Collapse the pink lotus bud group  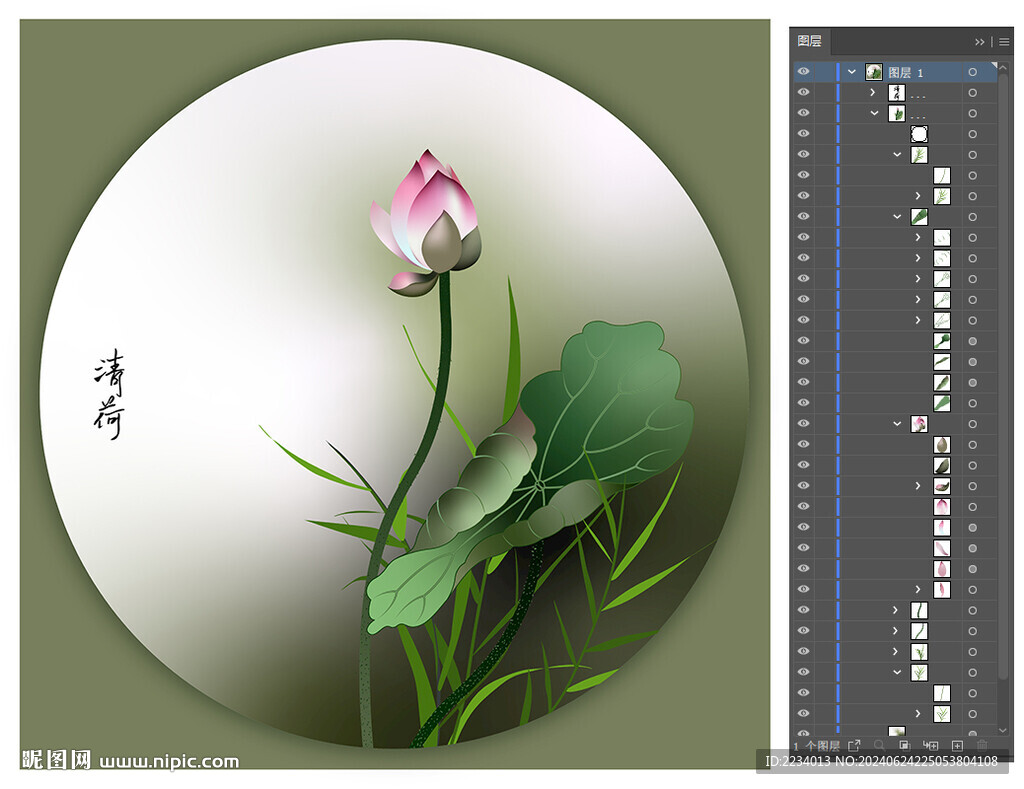pos(897,424)
